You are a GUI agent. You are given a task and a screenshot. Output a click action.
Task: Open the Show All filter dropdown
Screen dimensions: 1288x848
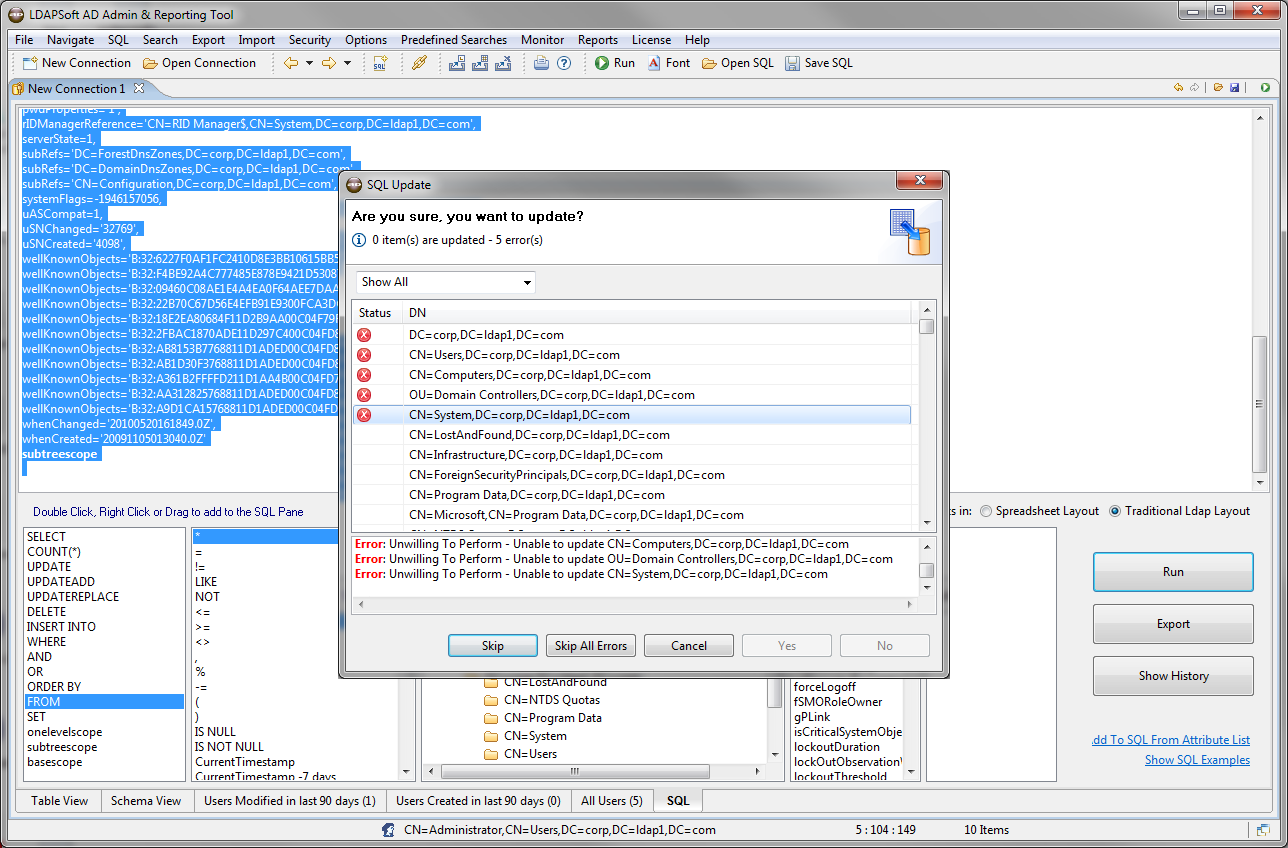click(446, 282)
